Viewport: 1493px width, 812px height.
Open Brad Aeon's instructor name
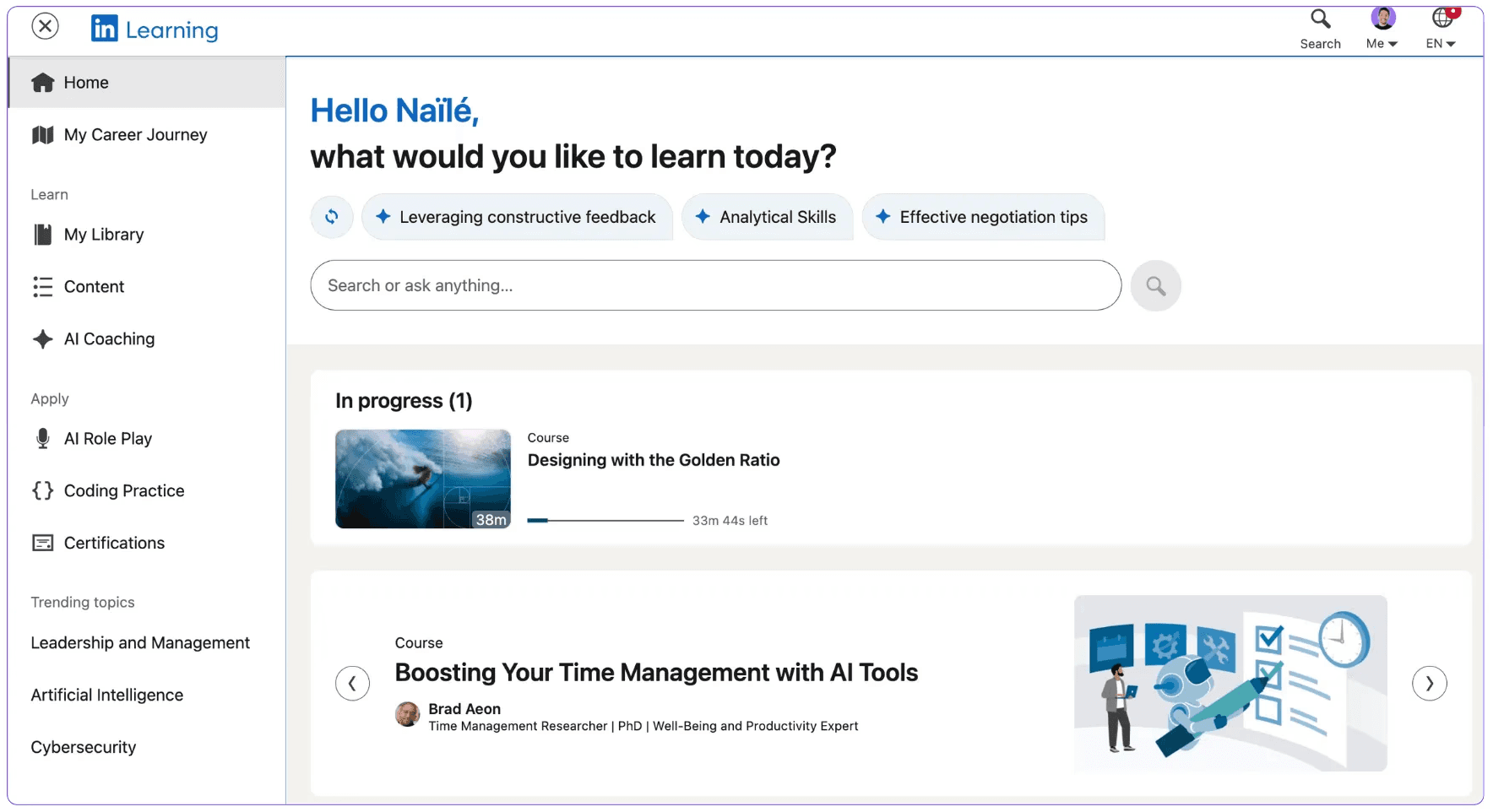(464, 709)
